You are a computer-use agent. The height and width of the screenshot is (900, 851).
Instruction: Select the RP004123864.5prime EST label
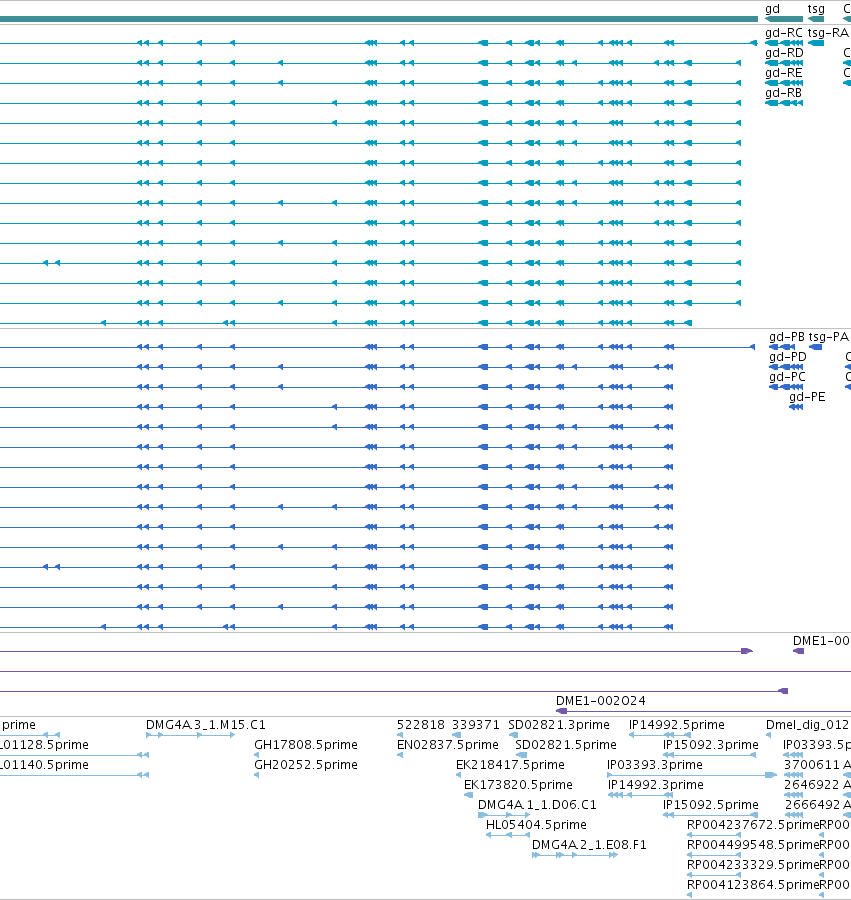point(753,885)
